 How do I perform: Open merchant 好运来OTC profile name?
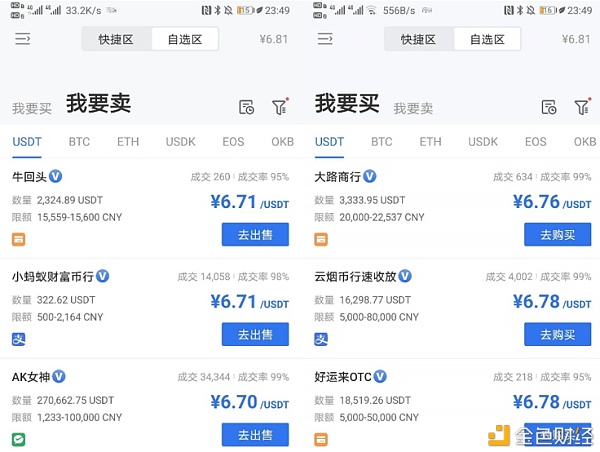(x=343, y=377)
